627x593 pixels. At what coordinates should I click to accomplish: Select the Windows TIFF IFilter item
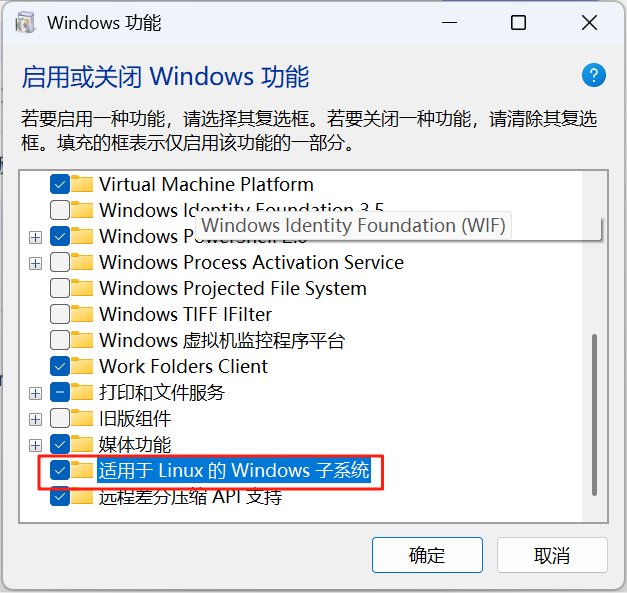point(186,314)
